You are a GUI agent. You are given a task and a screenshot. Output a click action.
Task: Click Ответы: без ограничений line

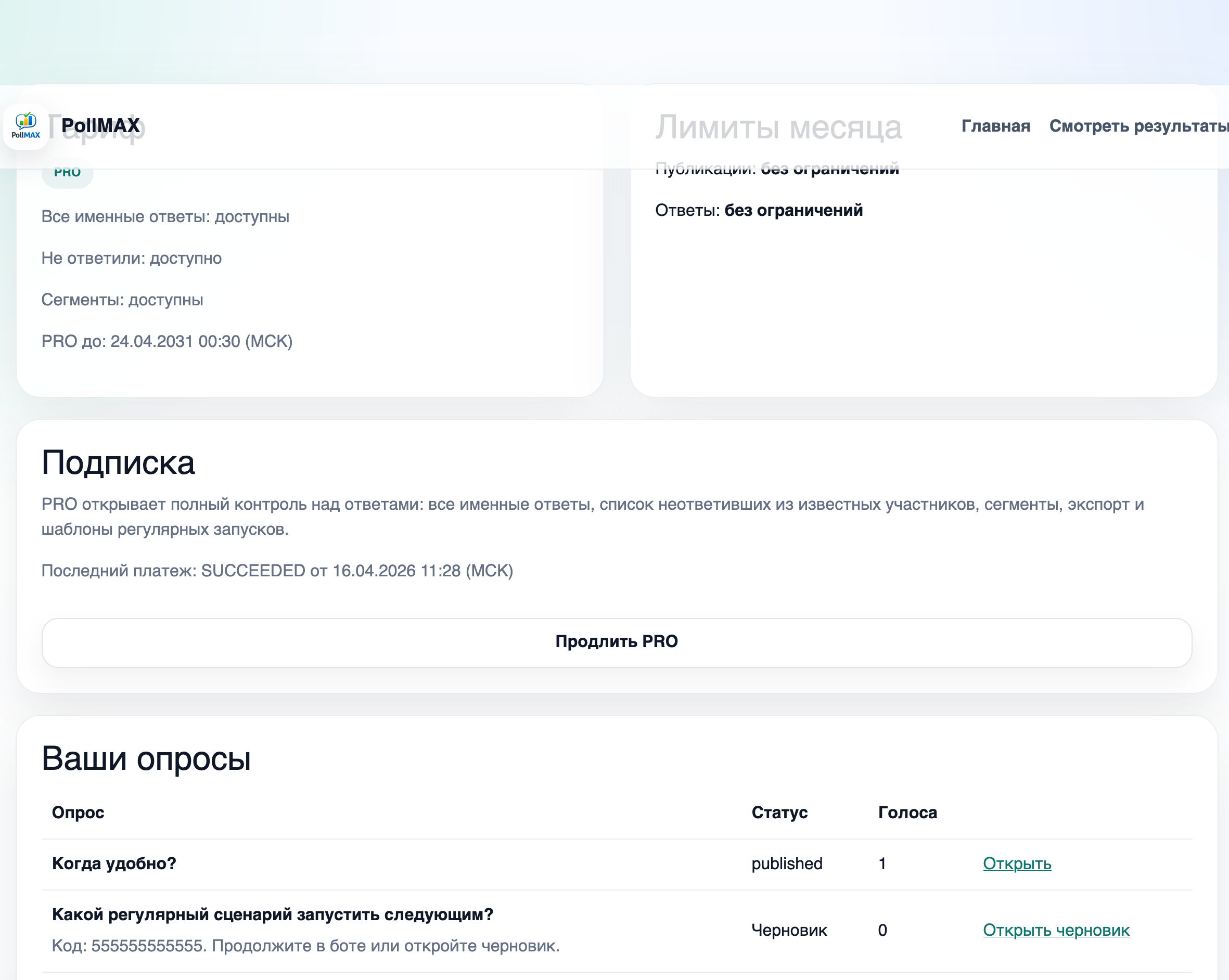(x=759, y=210)
